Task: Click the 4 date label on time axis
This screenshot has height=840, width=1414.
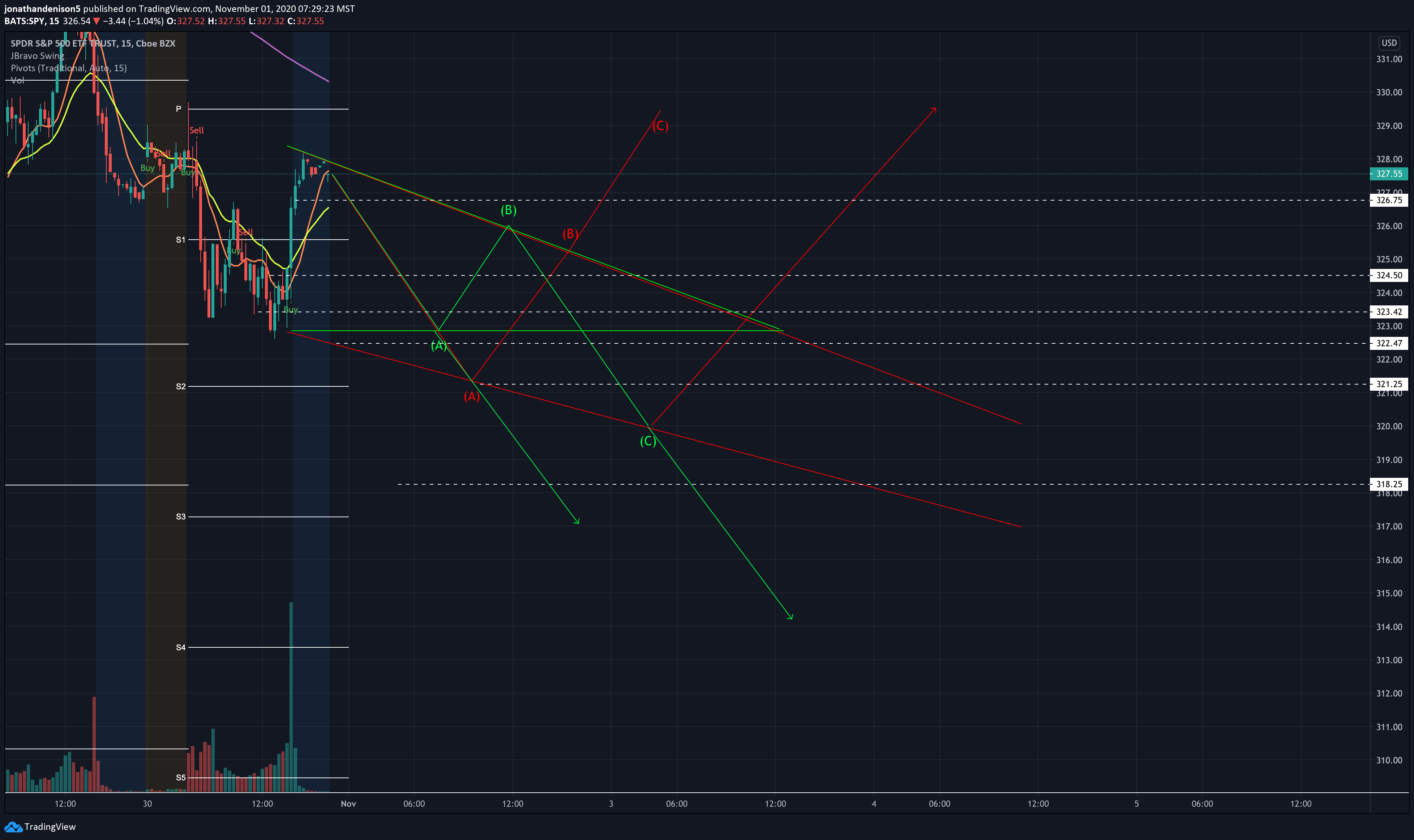Action: pyautogui.click(x=874, y=804)
